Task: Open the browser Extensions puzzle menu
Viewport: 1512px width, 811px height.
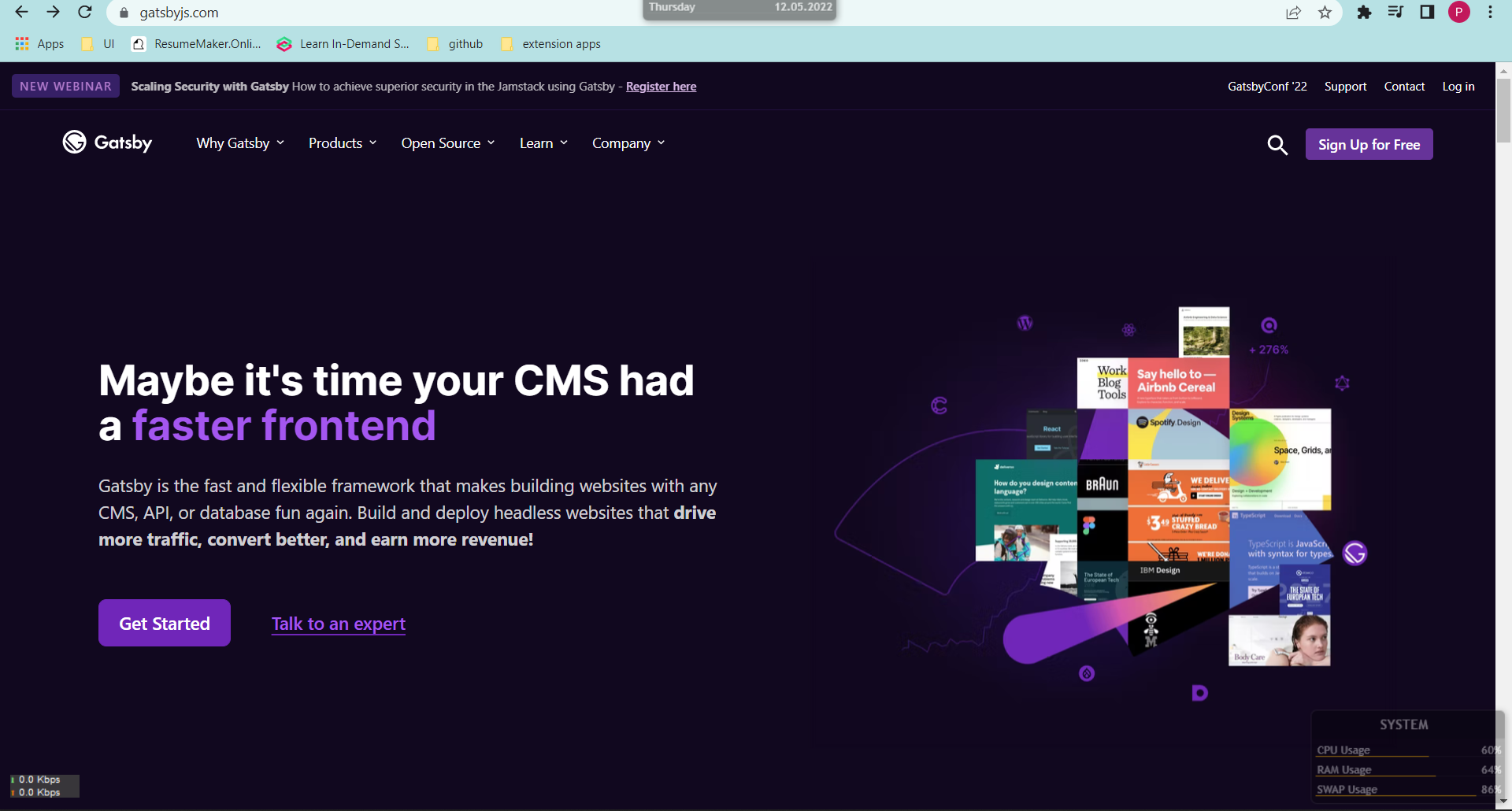Action: [1365, 13]
